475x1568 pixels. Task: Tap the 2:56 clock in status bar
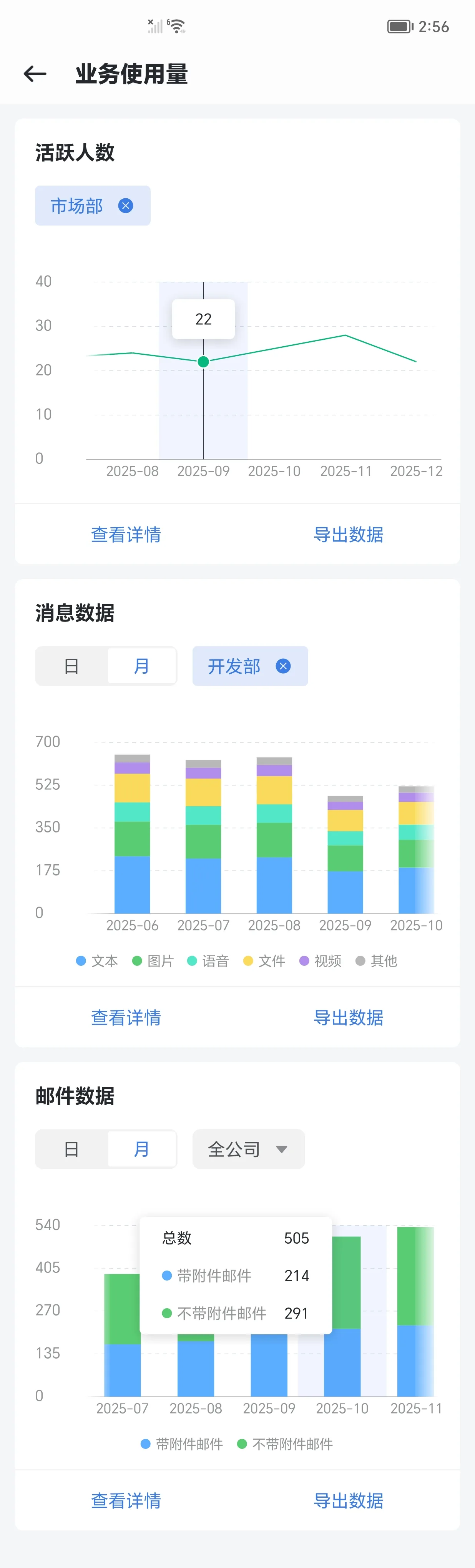(x=433, y=26)
